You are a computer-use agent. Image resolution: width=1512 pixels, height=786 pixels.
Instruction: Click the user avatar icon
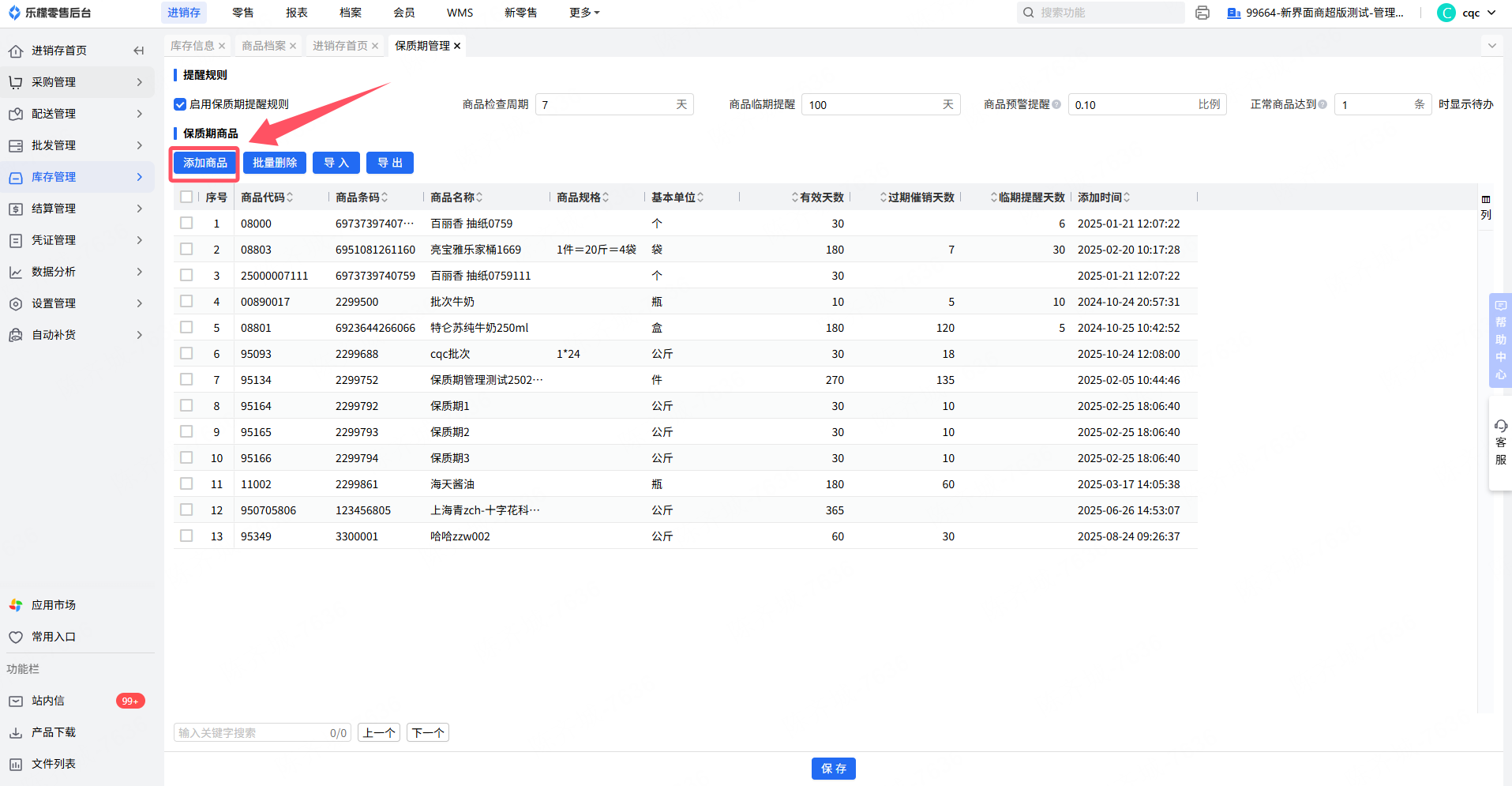click(1446, 13)
